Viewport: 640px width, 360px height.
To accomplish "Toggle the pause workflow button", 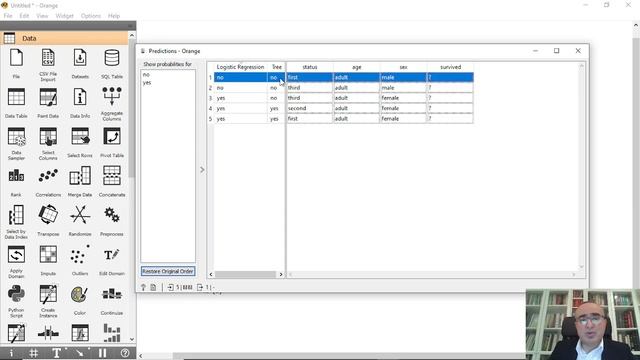I will tap(102, 353).
